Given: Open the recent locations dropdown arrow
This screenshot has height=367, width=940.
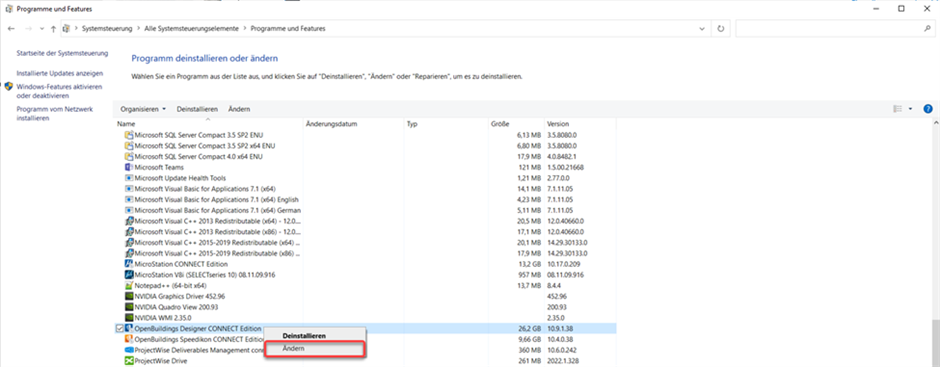Looking at the screenshot, I should pyautogui.click(x=41, y=28).
